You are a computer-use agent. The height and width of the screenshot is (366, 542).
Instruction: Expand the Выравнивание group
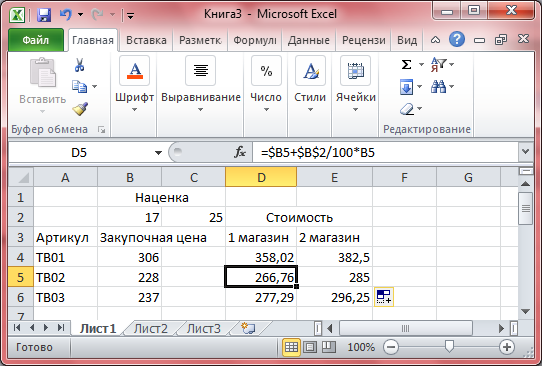coord(200,84)
